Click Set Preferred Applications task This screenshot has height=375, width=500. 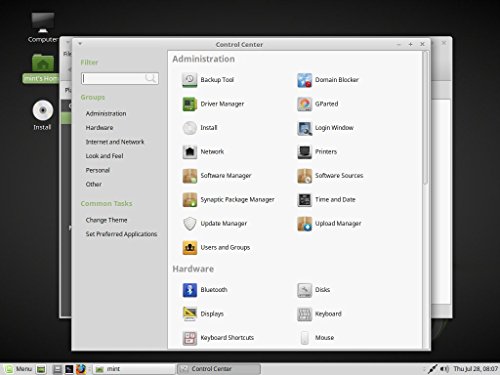(121, 234)
